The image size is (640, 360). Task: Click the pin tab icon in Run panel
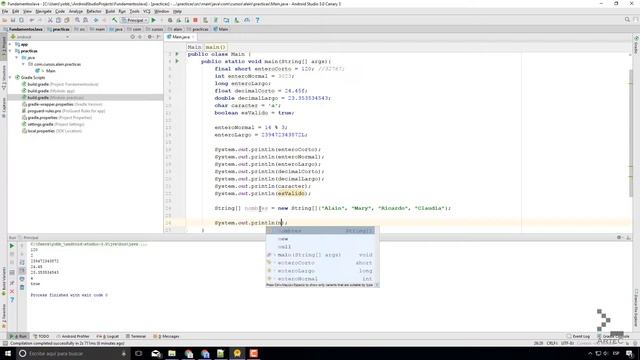pyautogui.click(x=12, y=282)
